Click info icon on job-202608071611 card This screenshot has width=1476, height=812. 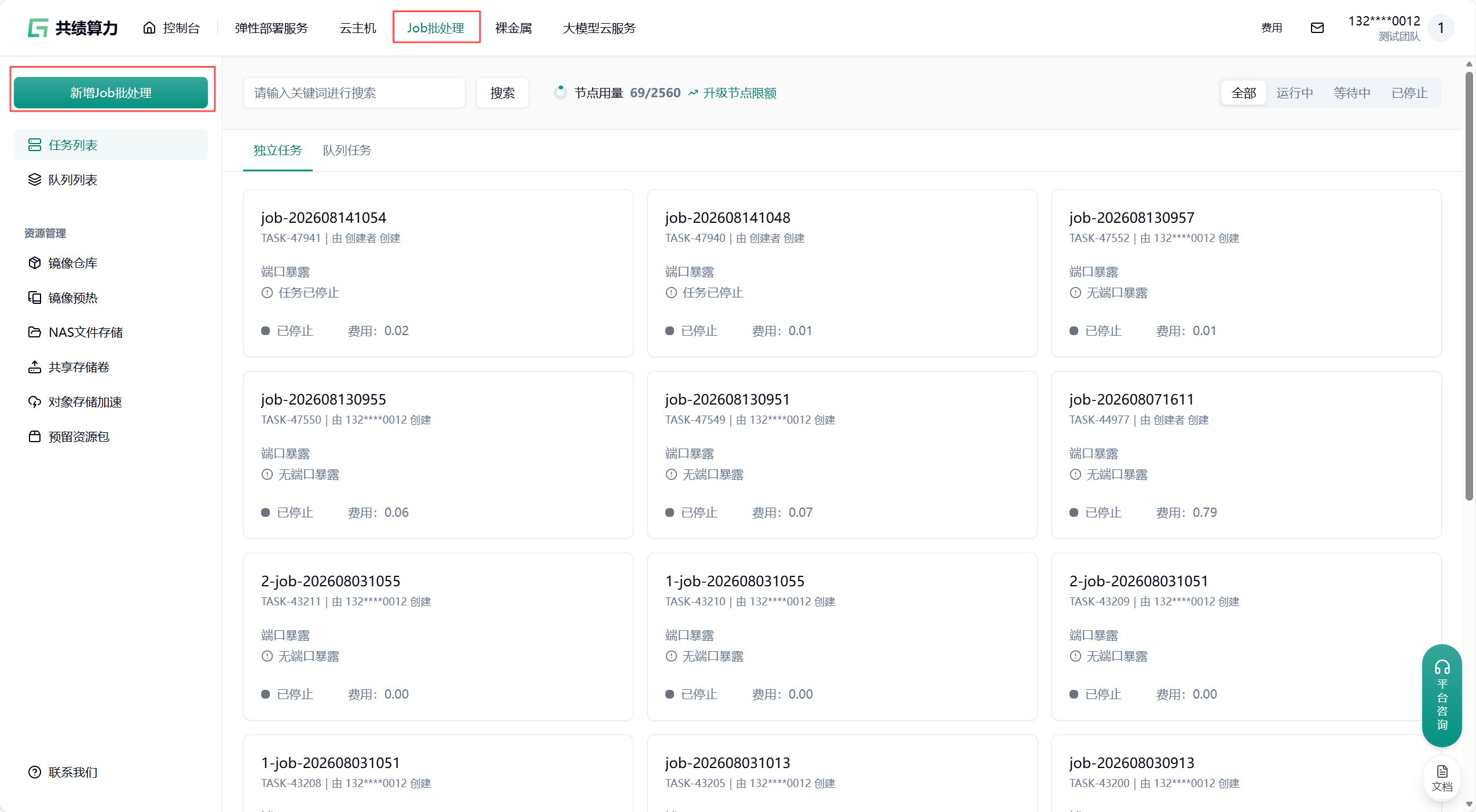[1075, 475]
